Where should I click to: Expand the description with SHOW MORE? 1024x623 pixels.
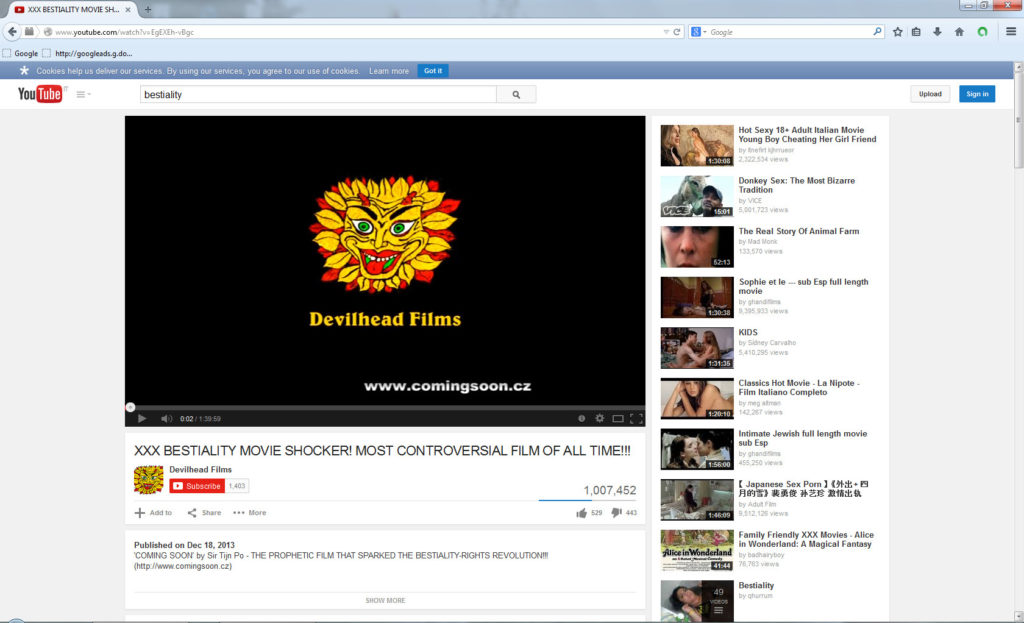point(385,600)
